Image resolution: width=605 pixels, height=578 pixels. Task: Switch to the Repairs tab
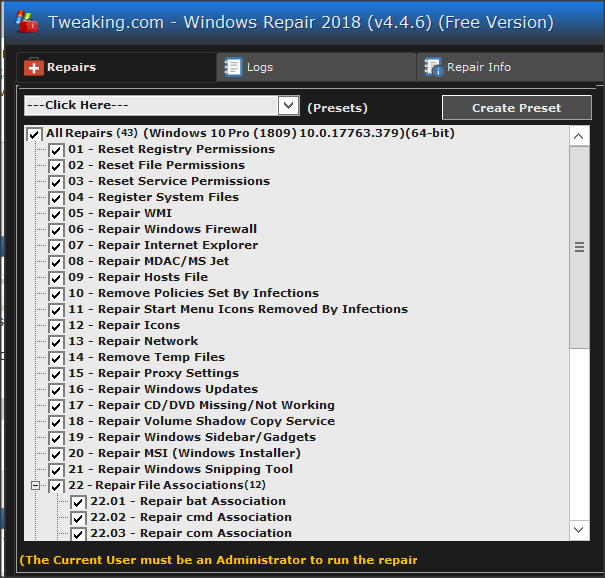click(x=116, y=67)
